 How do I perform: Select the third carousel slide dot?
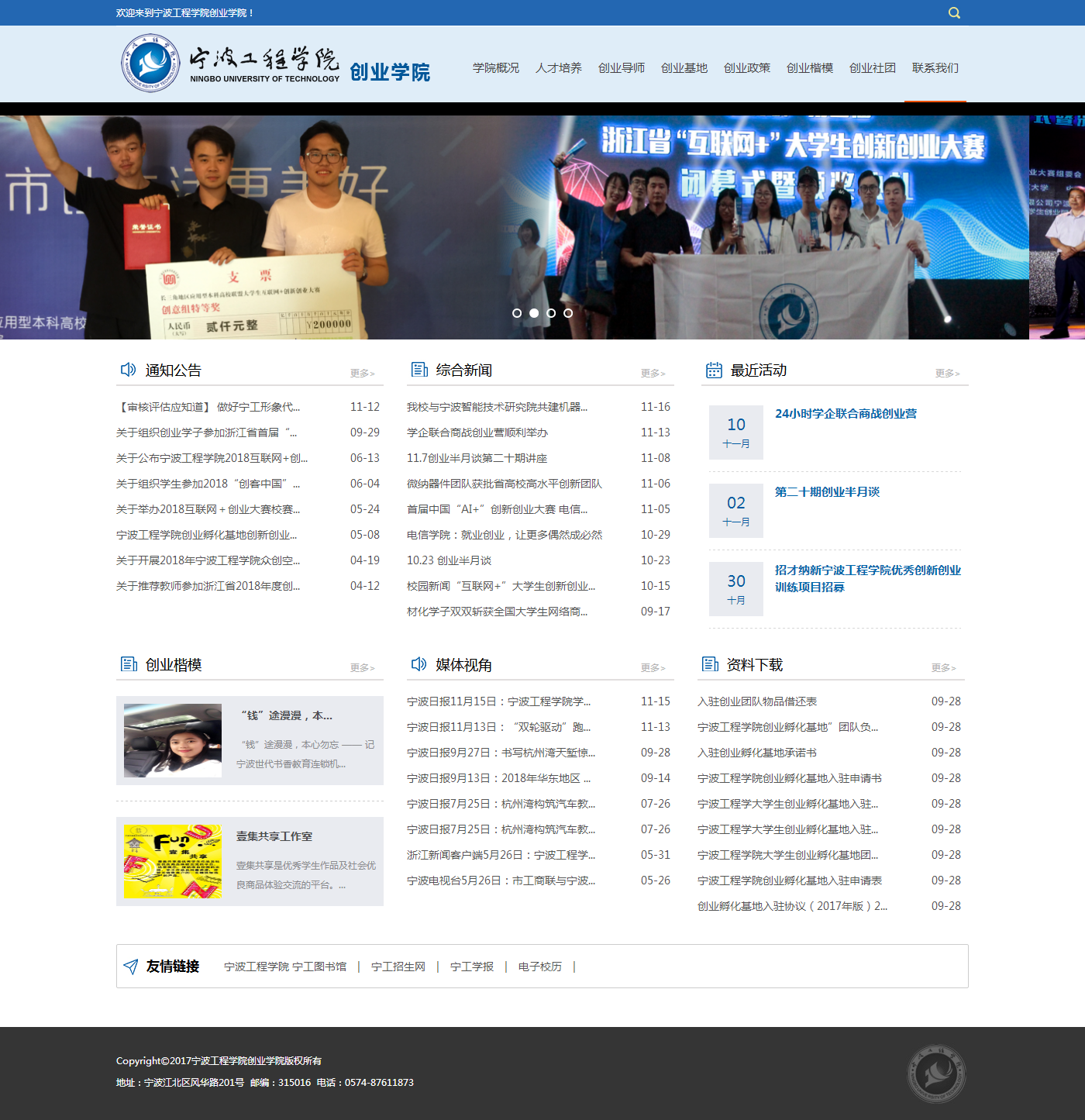coord(551,313)
